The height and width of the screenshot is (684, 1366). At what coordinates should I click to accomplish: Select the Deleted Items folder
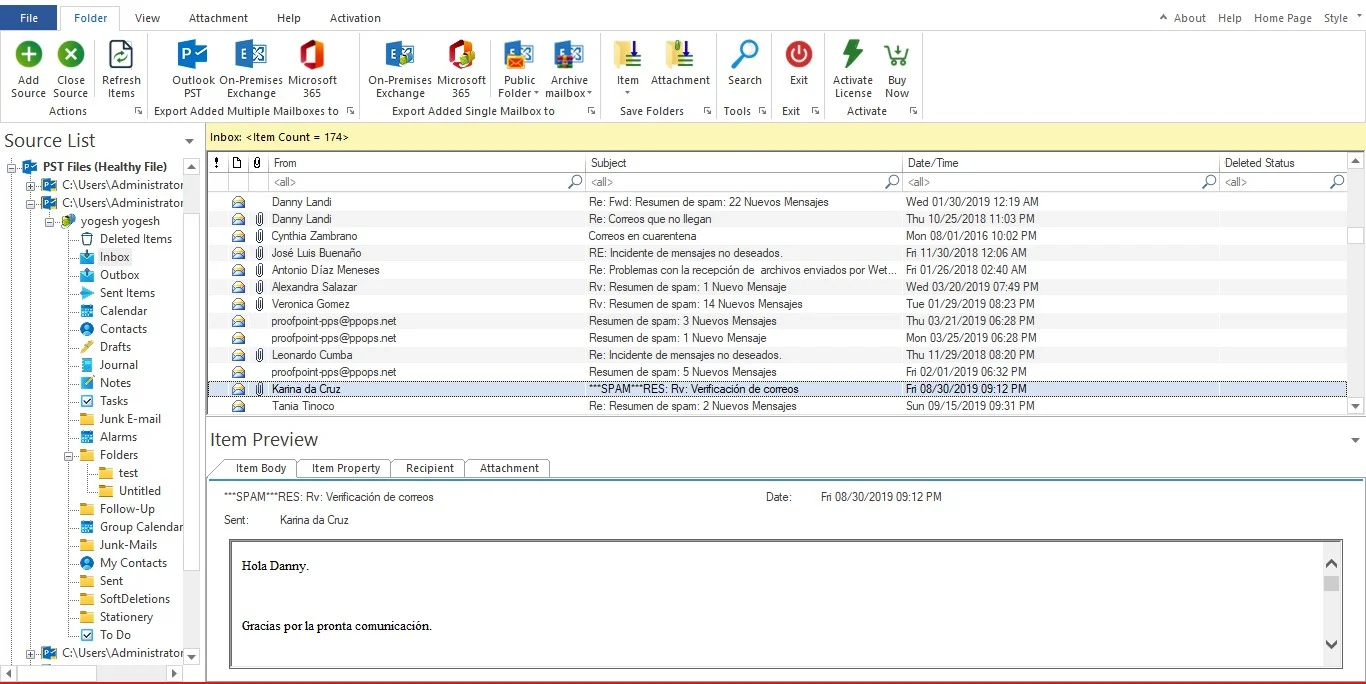[x=136, y=239]
